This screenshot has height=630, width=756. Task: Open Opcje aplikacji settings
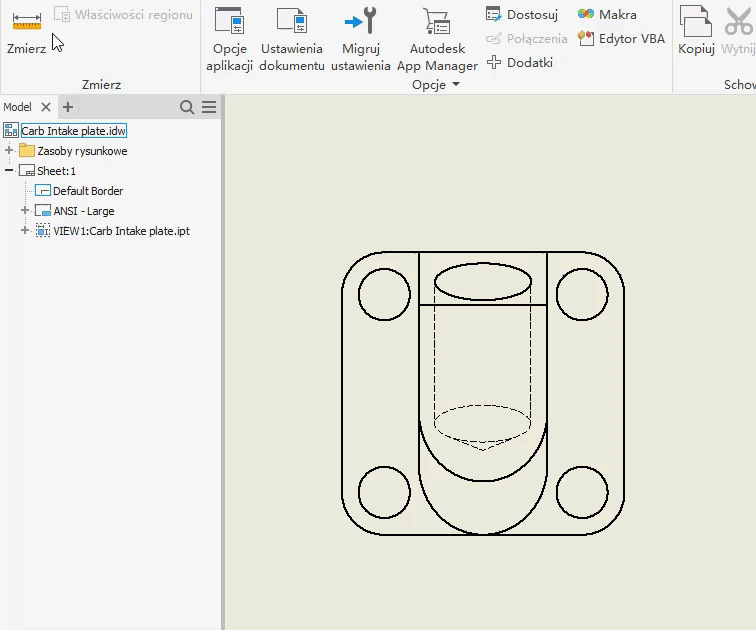click(x=229, y=40)
